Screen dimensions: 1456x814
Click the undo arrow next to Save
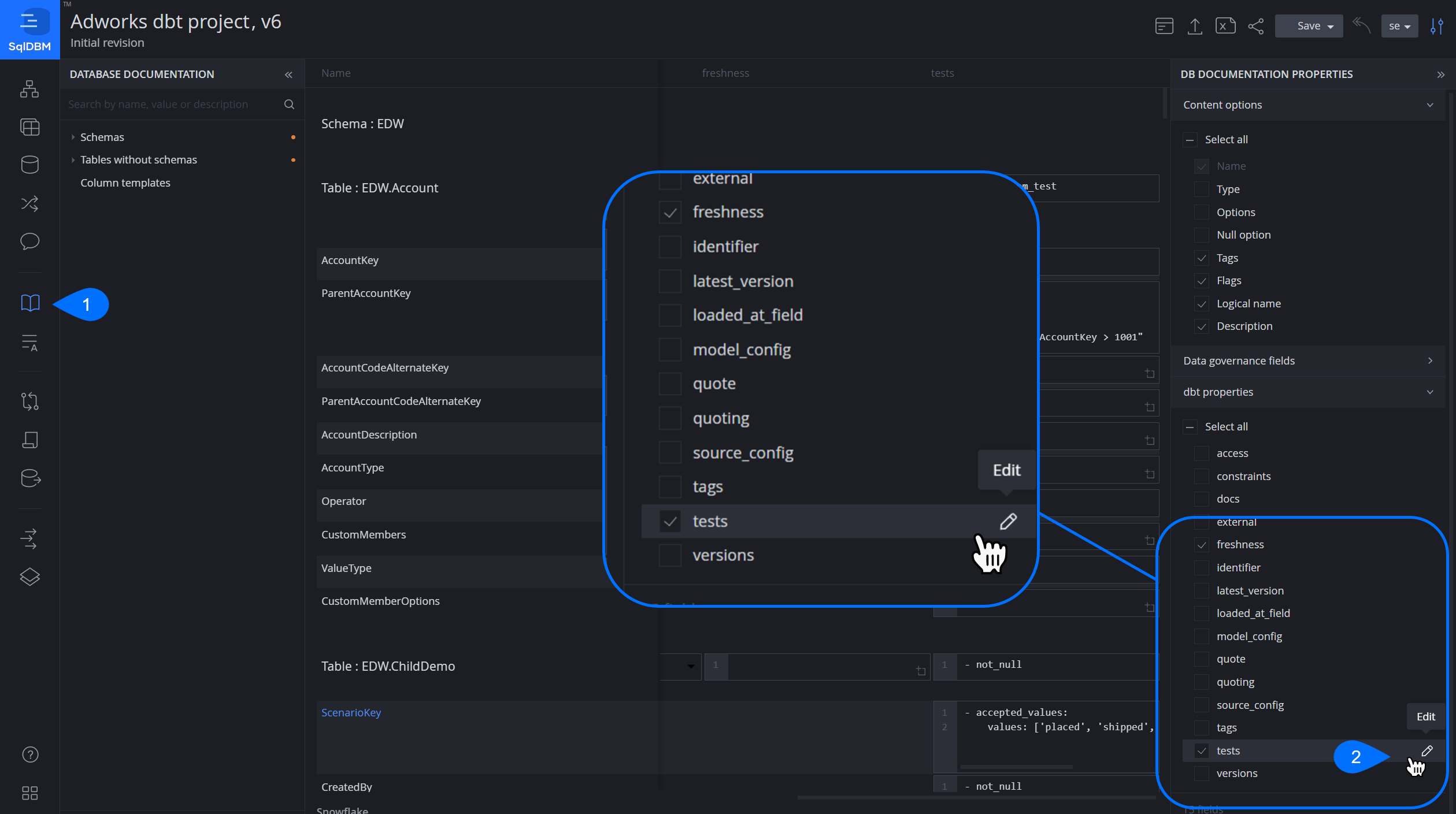(1362, 25)
